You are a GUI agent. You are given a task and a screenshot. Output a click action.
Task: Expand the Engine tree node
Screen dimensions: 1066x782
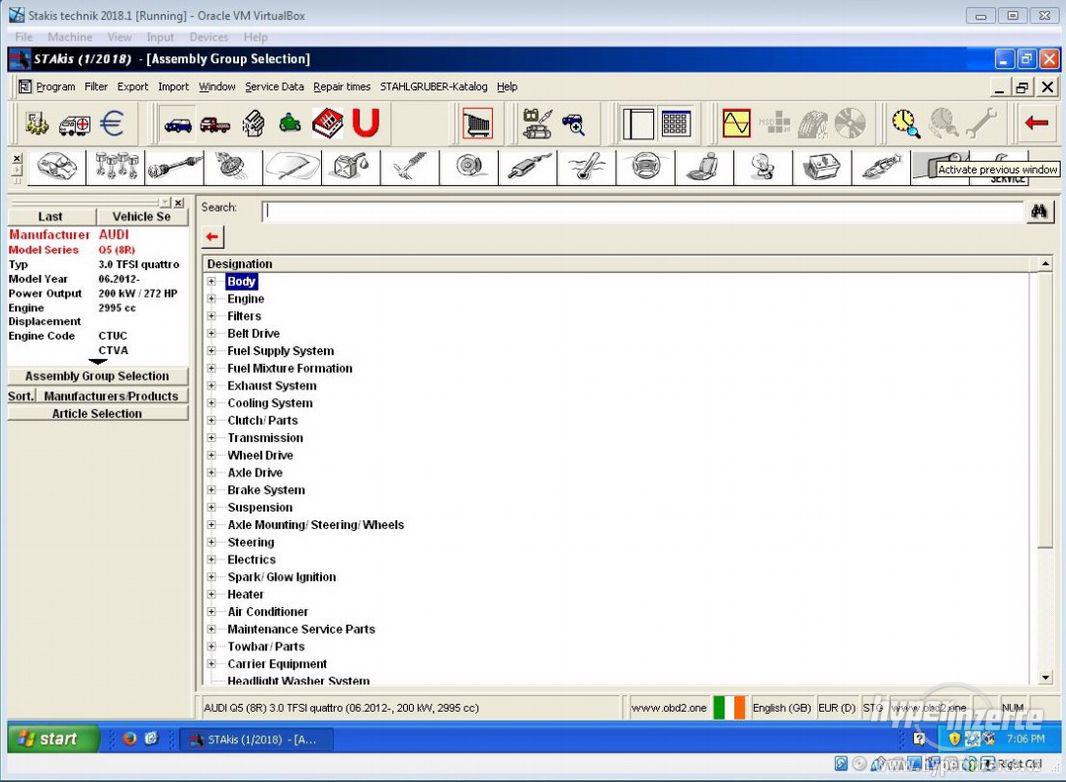point(212,299)
